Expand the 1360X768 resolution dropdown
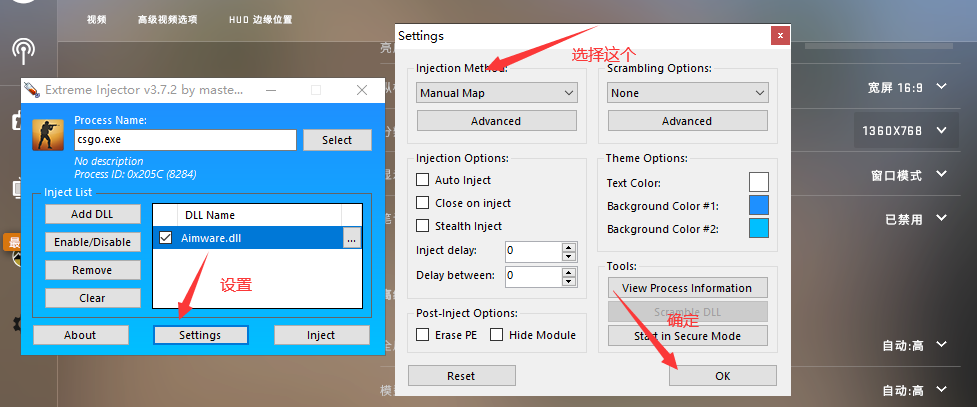 point(905,130)
